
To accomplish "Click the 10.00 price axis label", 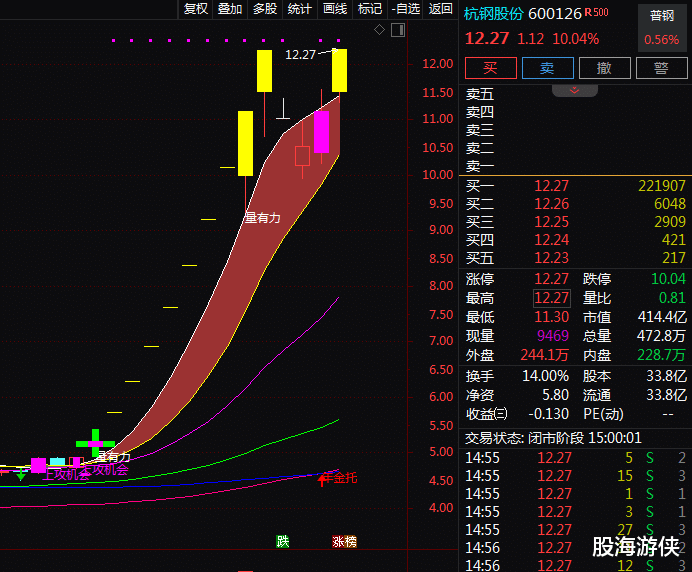I will click(x=437, y=175).
